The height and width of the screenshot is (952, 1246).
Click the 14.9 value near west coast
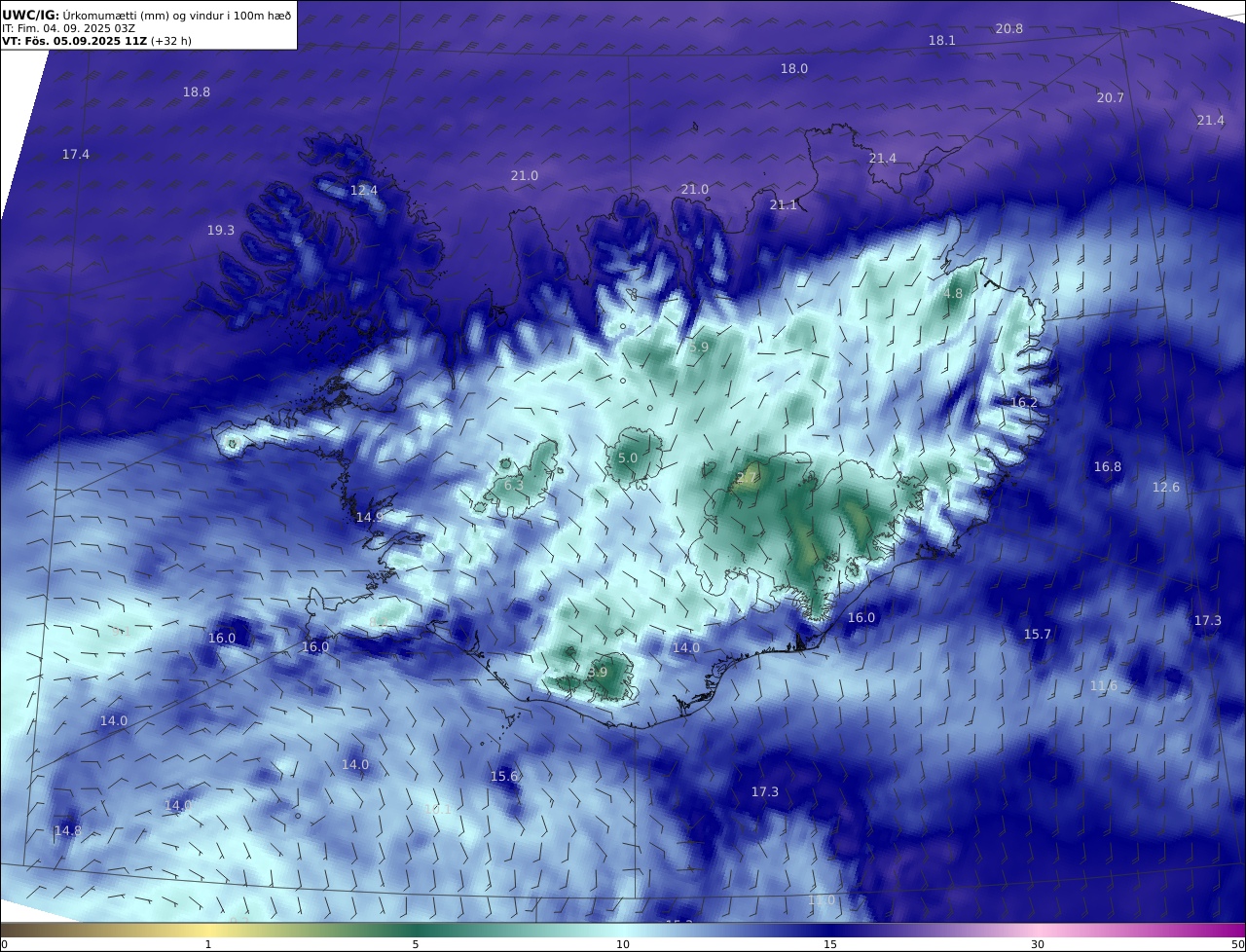(369, 517)
